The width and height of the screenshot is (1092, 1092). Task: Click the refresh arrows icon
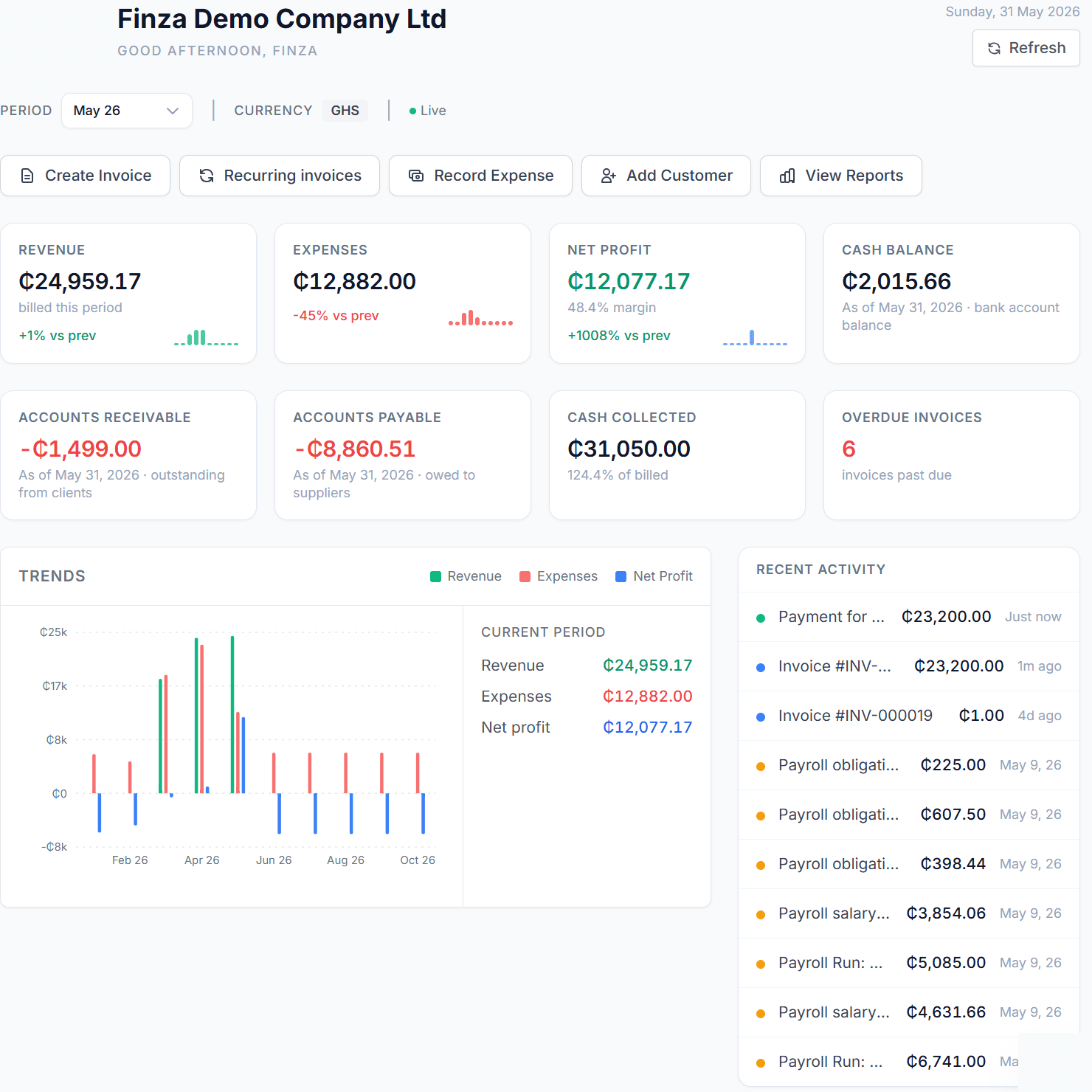pyautogui.click(x=994, y=48)
